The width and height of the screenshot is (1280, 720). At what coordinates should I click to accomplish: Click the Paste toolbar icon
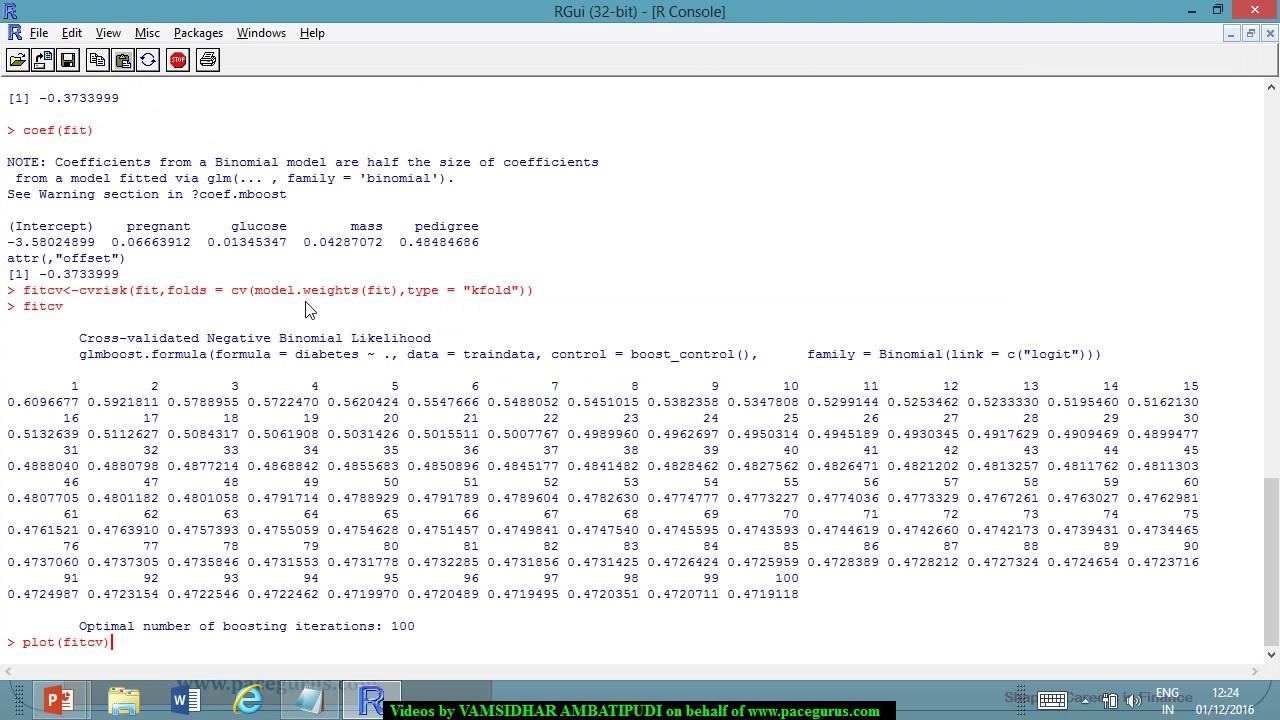point(122,60)
